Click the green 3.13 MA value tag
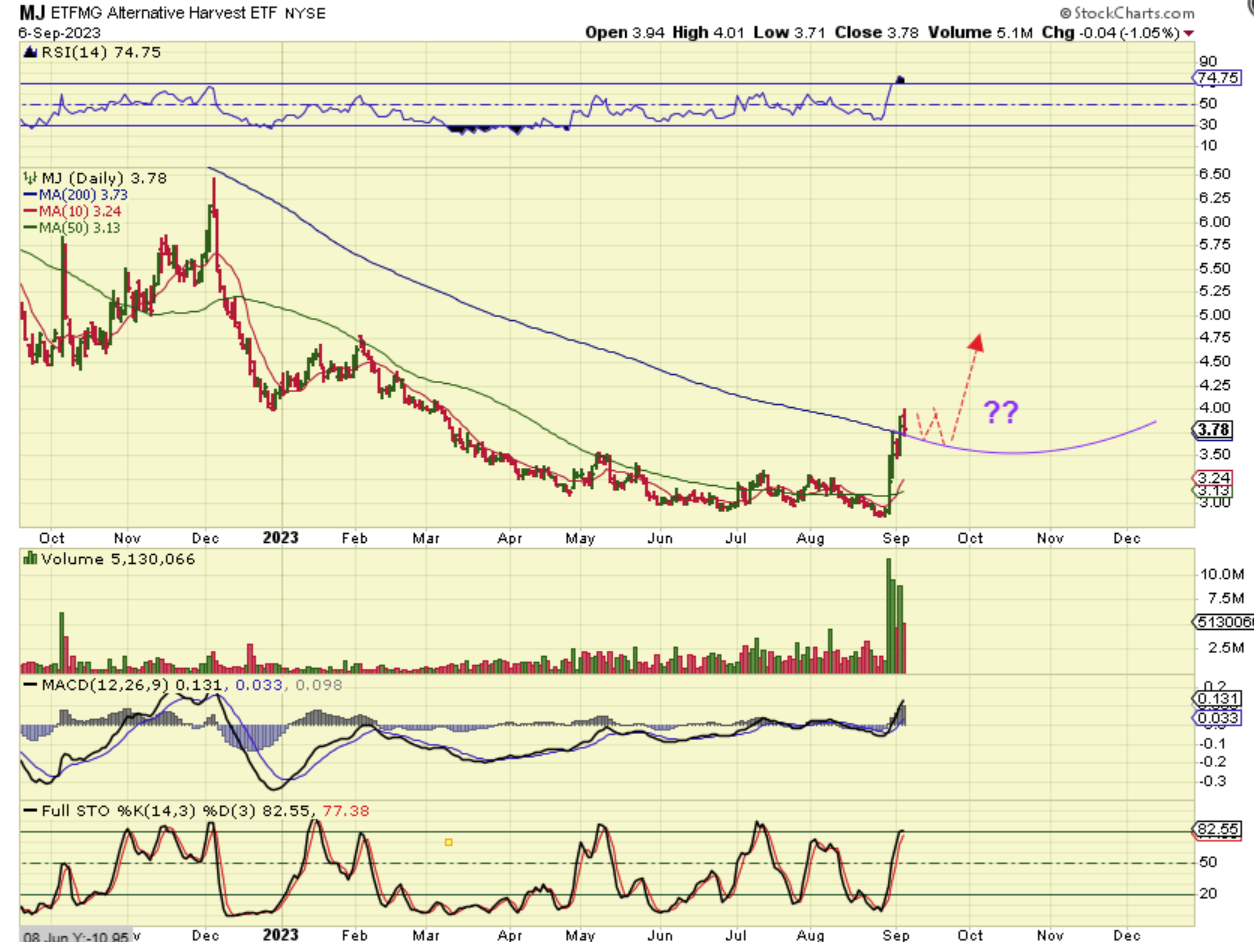 point(1214,491)
